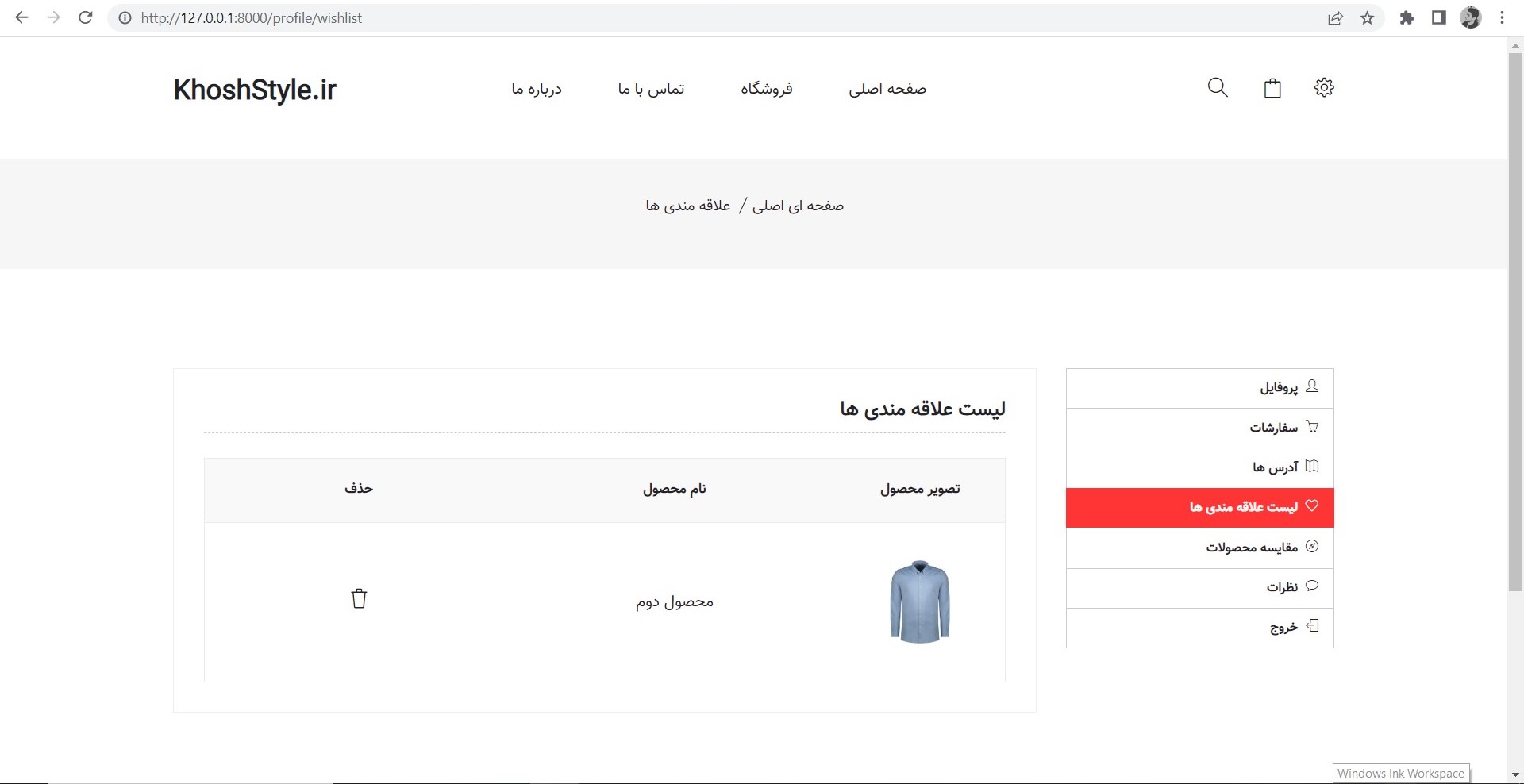Screen dimensions: 1524x784
Task: Click the address book icon beside آدرس ها
Action: click(x=1314, y=467)
